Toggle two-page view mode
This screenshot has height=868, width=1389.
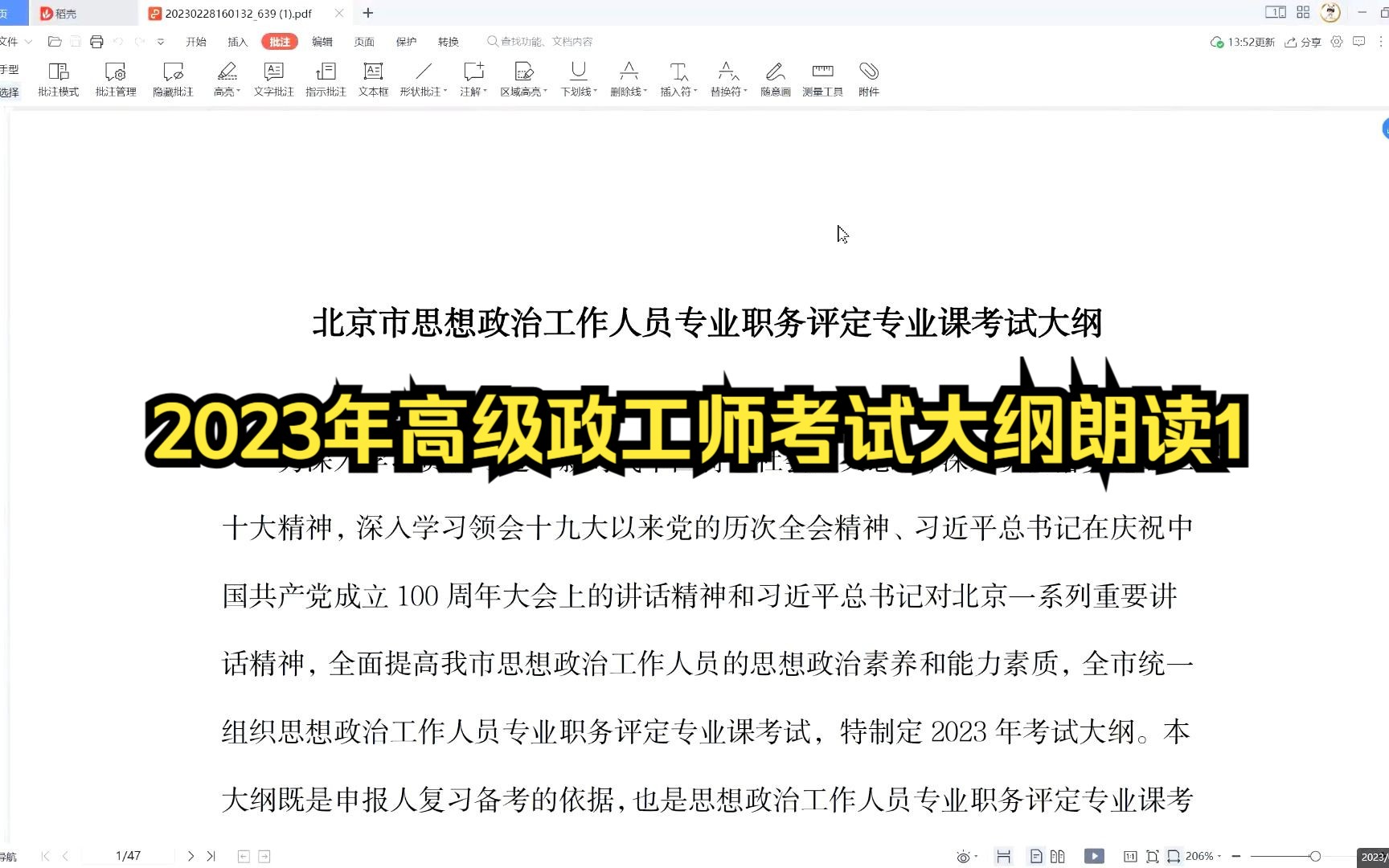(1057, 857)
